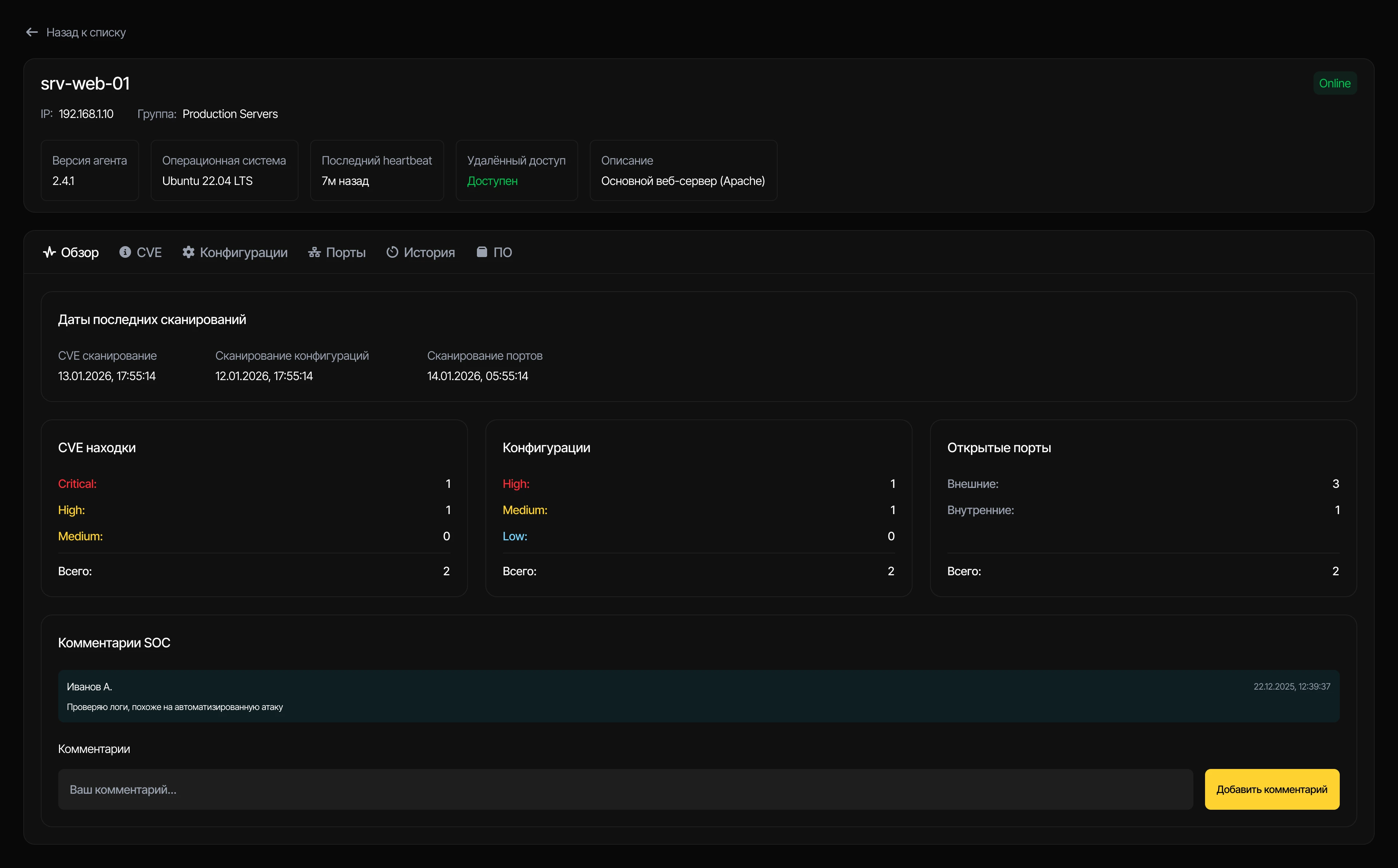Image resolution: width=1398 pixels, height=868 pixels.
Task: Click the Ubuntu 22.04 LTS value
Action: pos(208,181)
